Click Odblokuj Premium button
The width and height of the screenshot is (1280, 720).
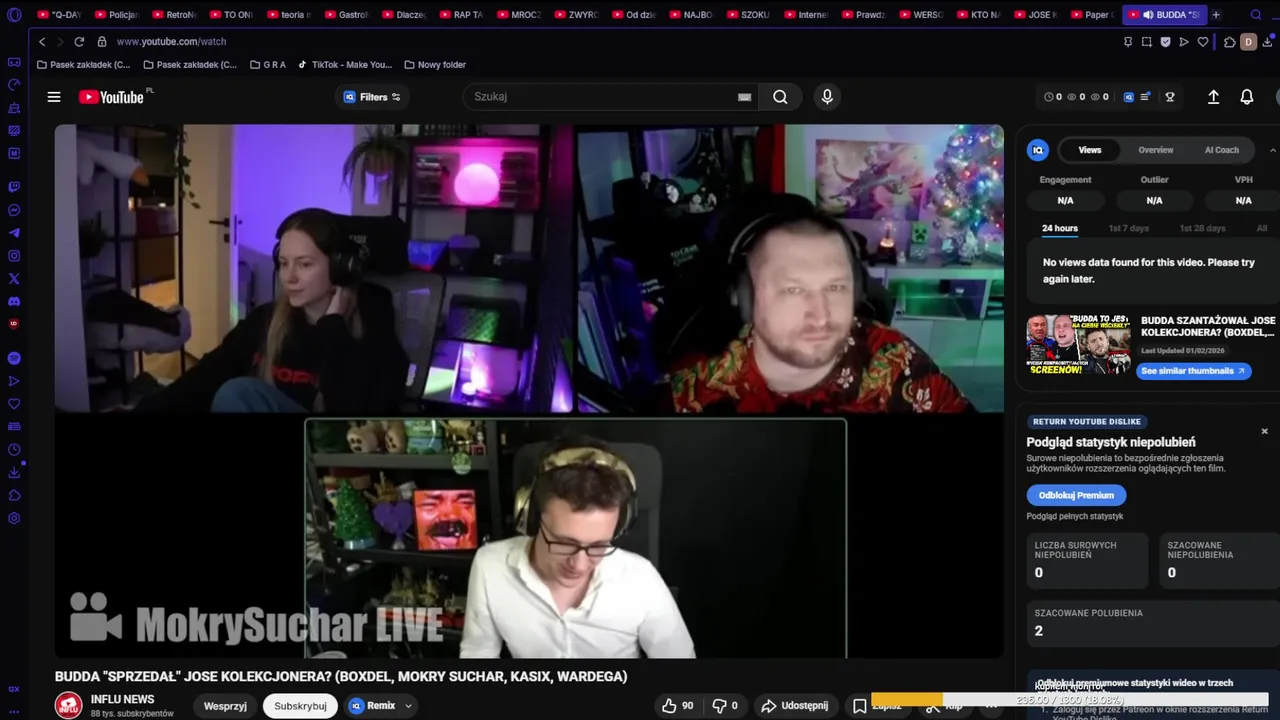coord(1076,495)
